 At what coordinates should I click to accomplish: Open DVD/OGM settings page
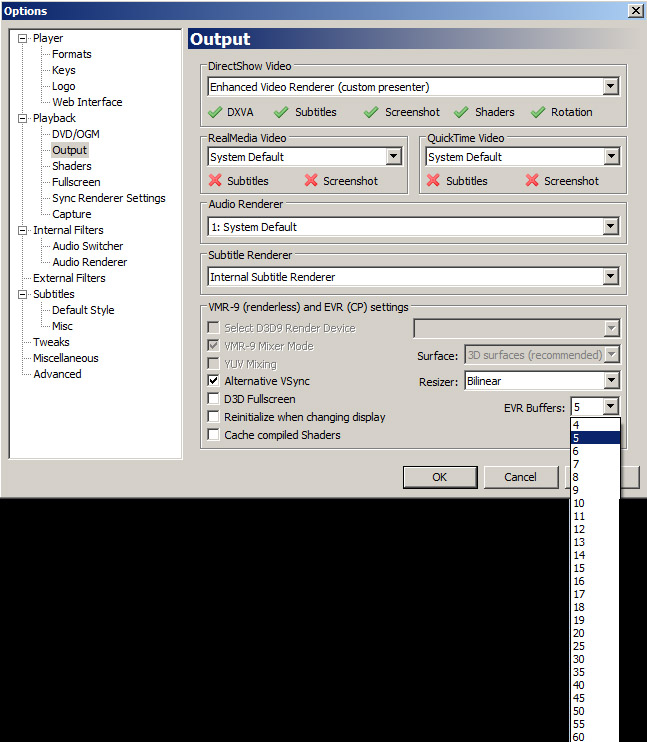coord(76,134)
